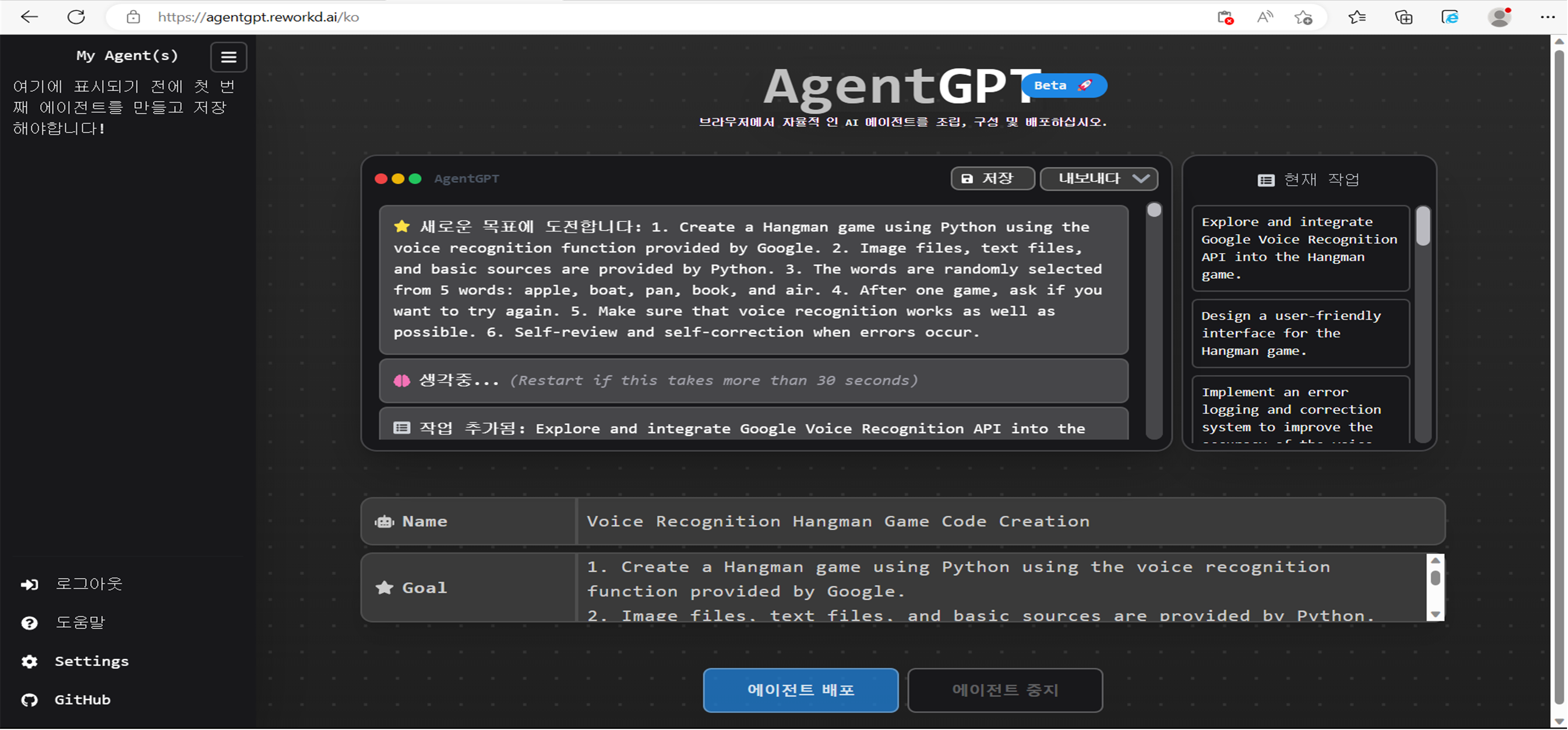The width and height of the screenshot is (1568, 730).
Task: Click the 에이전트 중지 stop button
Action: tap(1005, 690)
